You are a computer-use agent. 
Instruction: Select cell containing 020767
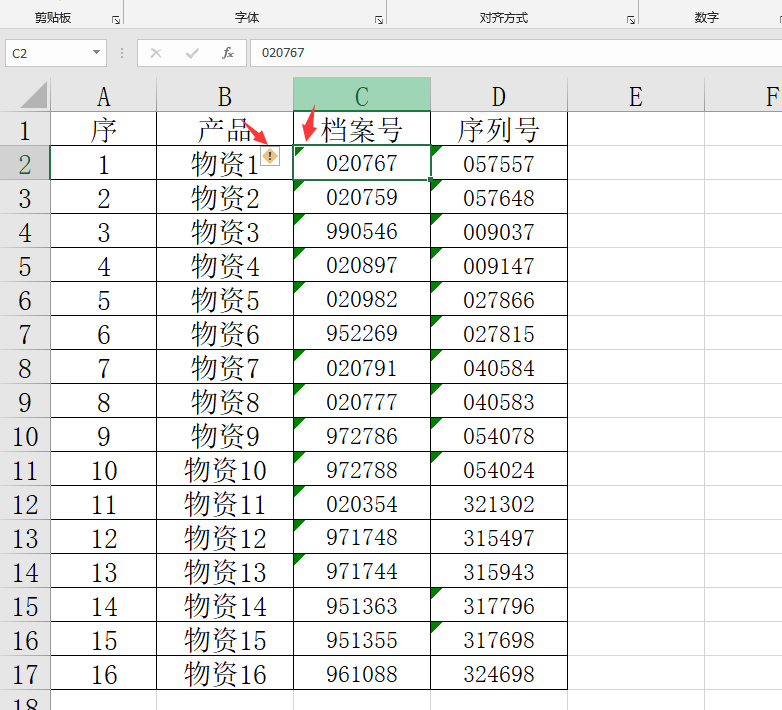click(362, 163)
